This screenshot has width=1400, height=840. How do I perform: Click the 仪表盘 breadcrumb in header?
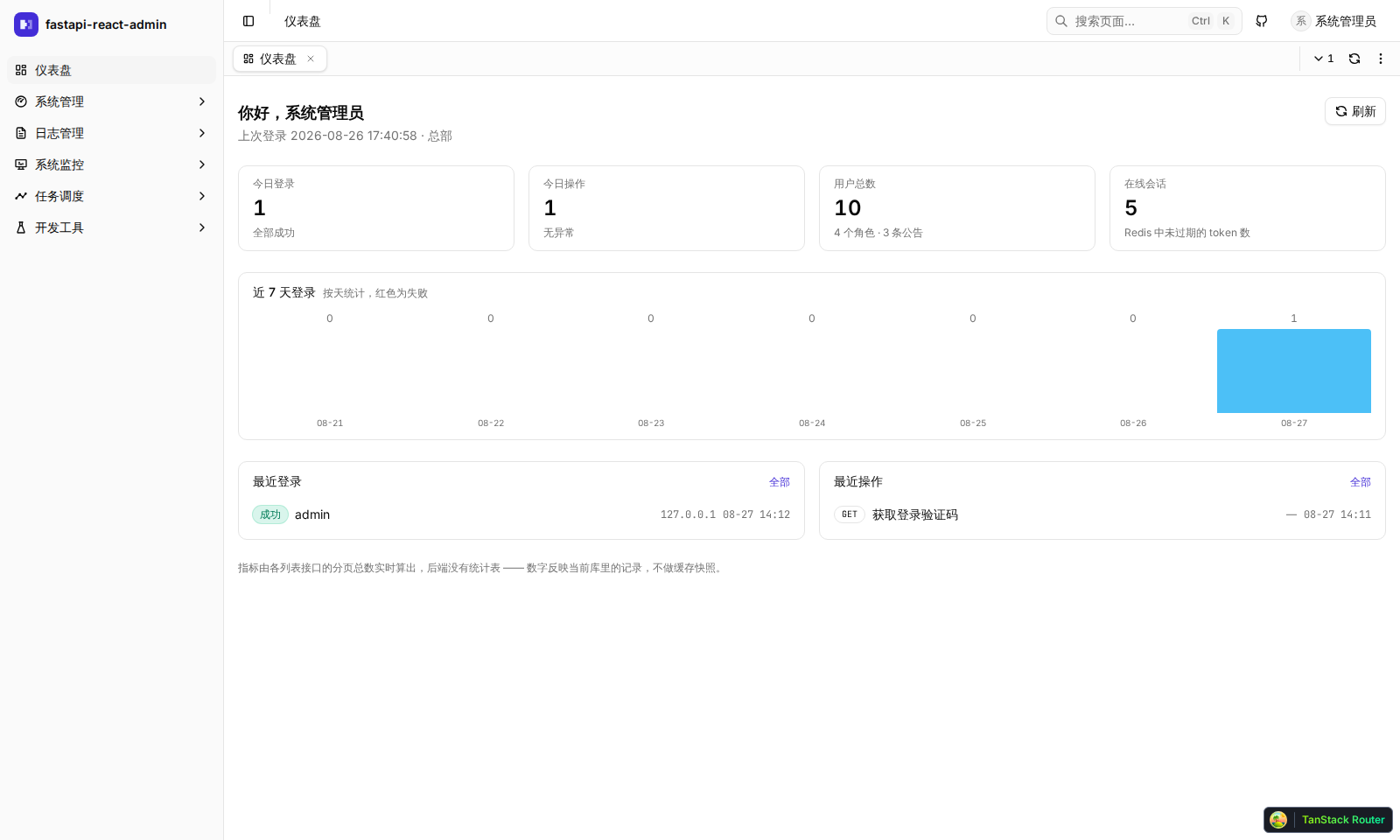click(x=303, y=21)
